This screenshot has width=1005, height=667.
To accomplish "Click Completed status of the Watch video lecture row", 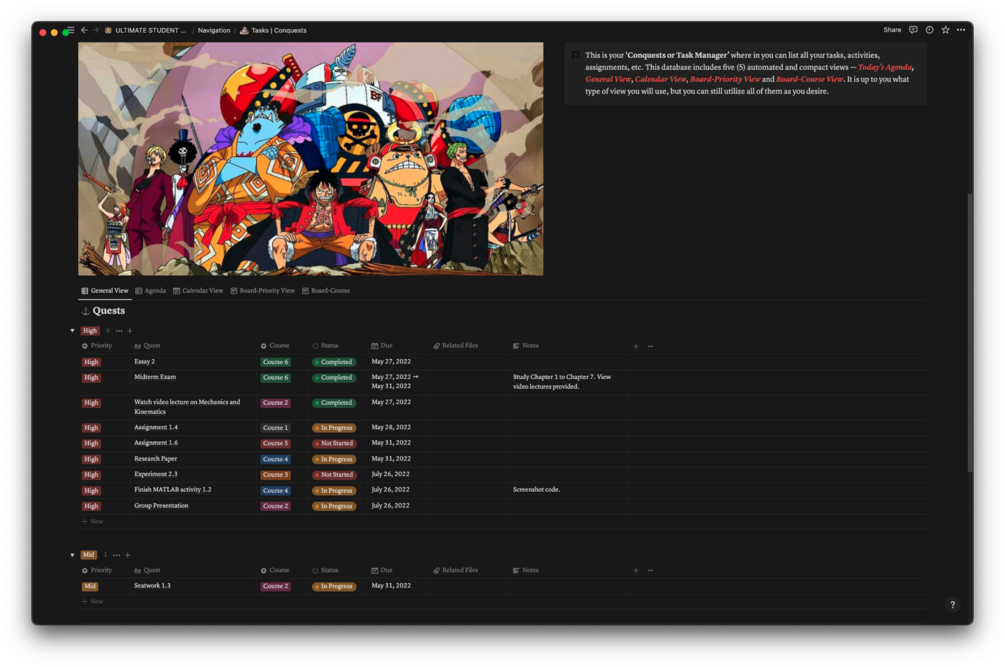I will pyautogui.click(x=334, y=403).
